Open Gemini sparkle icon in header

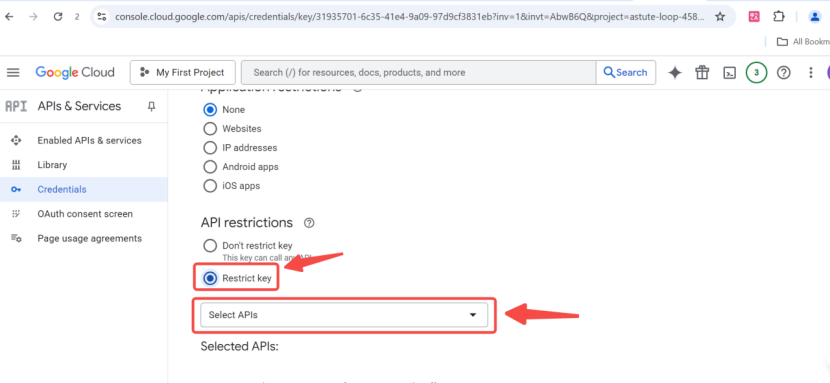(x=675, y=72)
